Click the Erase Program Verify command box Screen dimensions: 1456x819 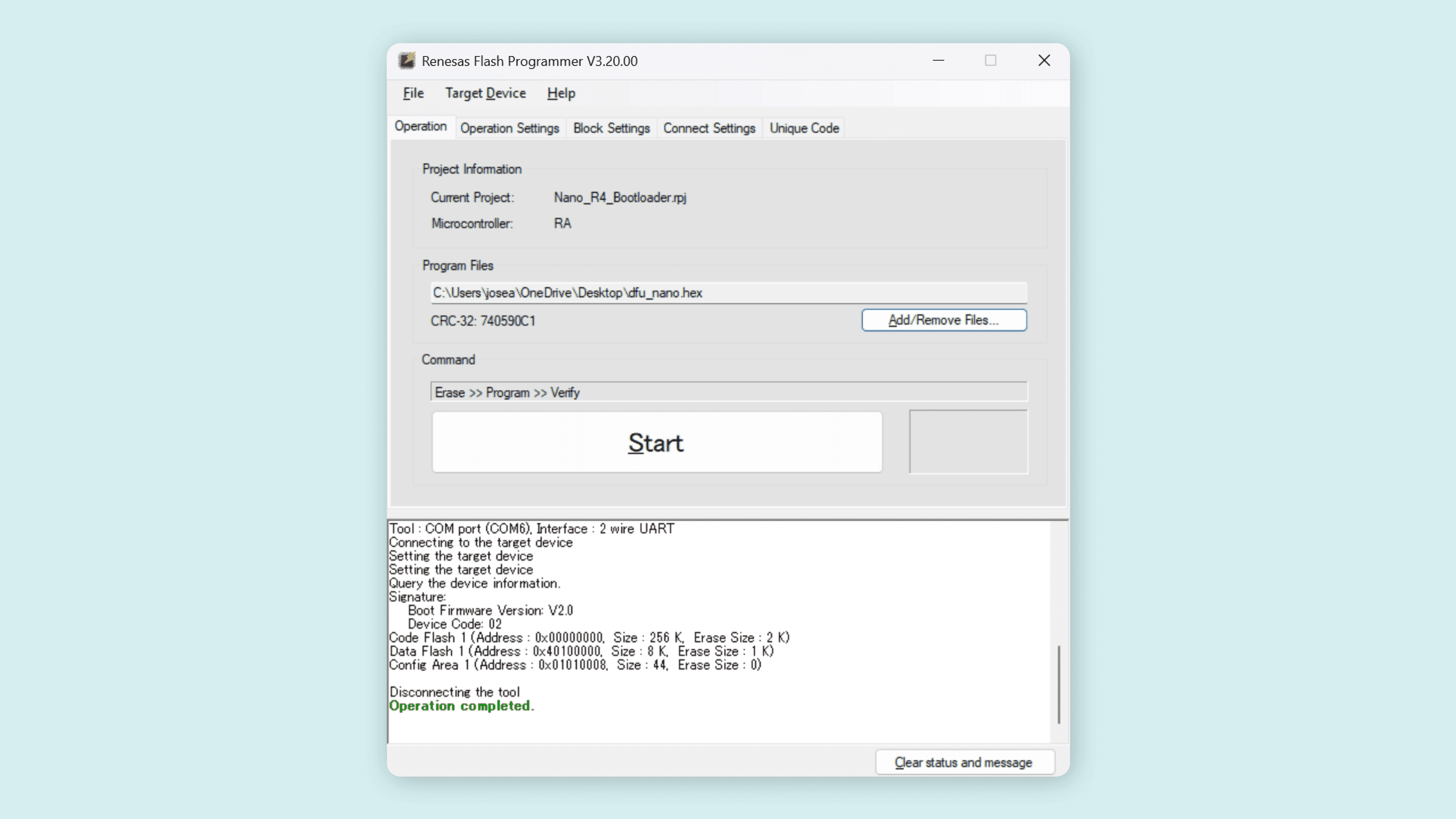(x=728, y=392)
